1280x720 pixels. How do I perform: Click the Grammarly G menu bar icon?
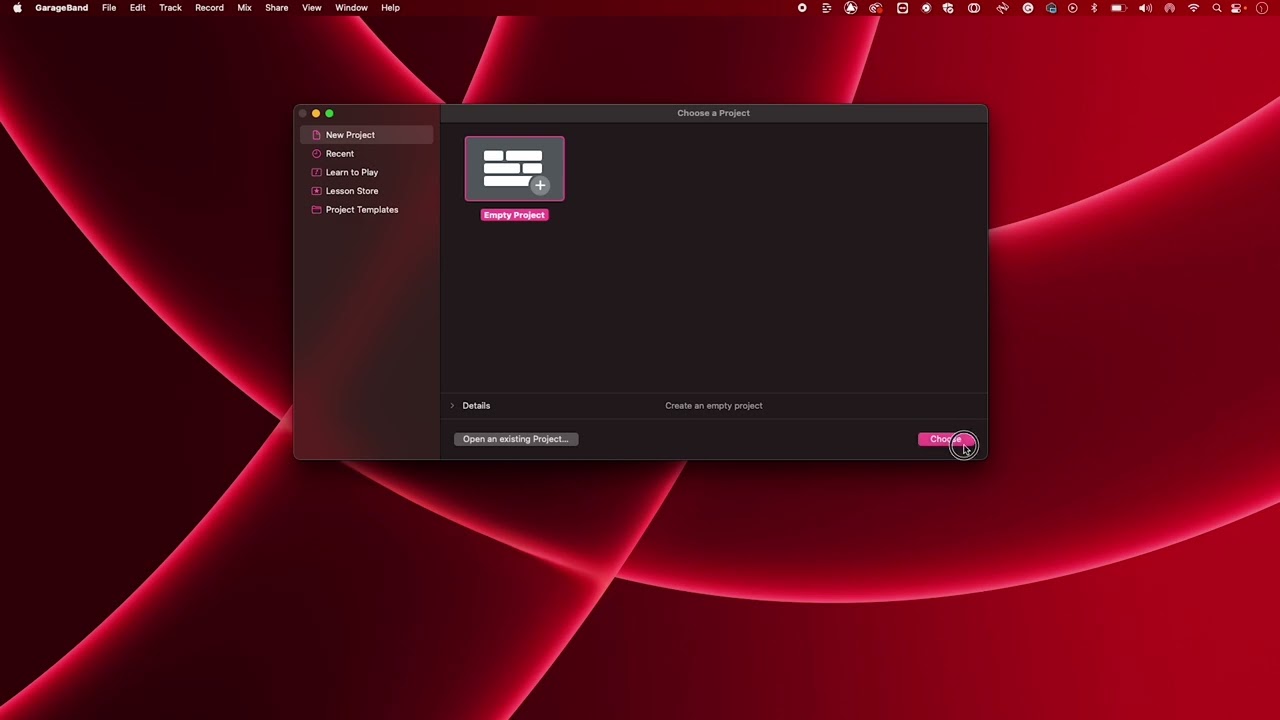click(1027, 8)
